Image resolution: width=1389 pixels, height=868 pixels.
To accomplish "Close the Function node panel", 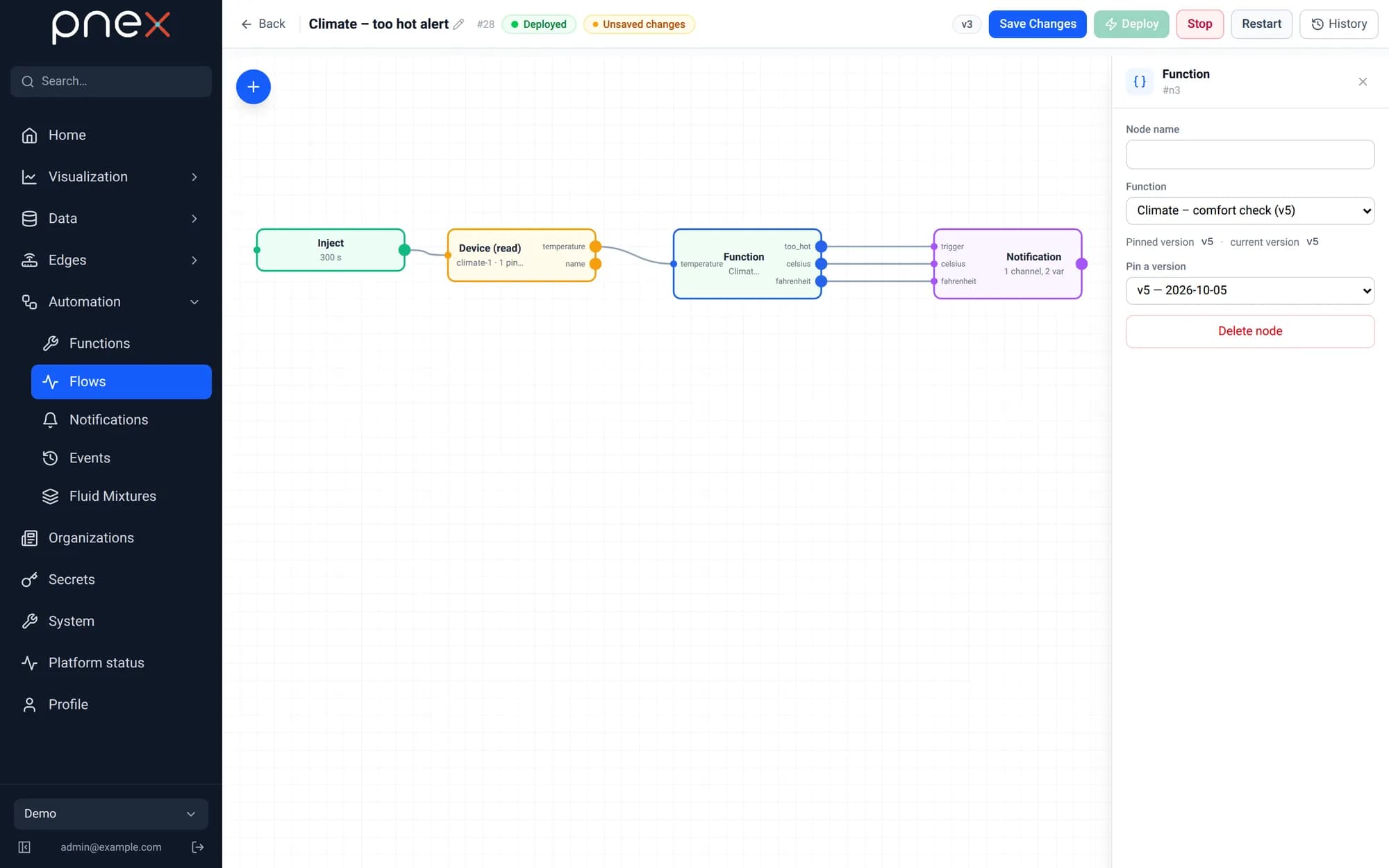I will pyautogui.click(x=1363, y=82).
